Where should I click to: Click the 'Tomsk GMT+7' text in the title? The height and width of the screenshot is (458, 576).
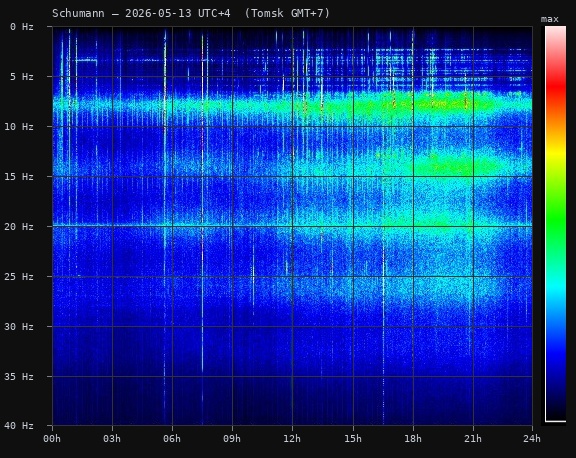[x=287, y=14]
